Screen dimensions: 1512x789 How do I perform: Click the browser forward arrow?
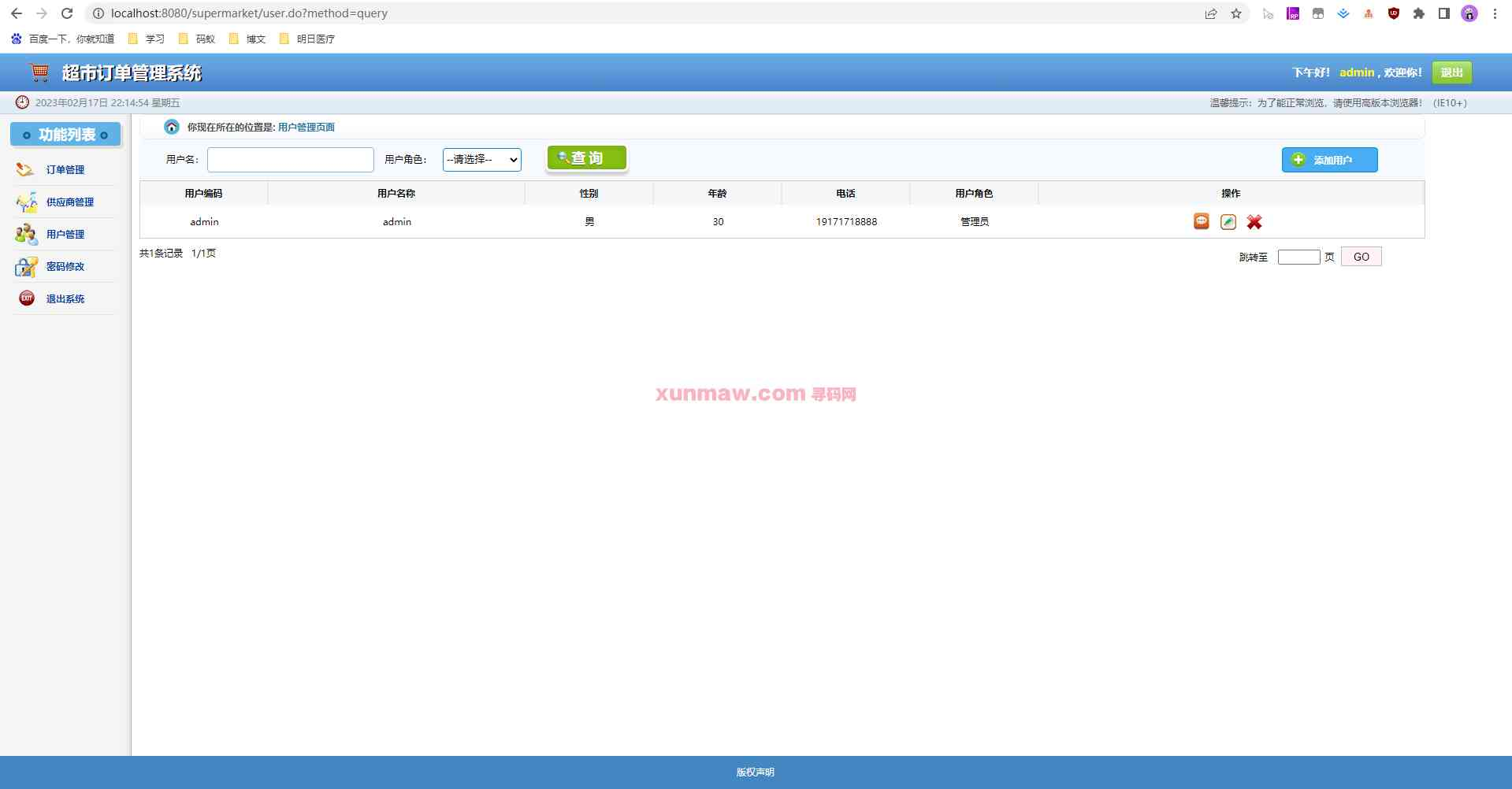tap(42, 13)
